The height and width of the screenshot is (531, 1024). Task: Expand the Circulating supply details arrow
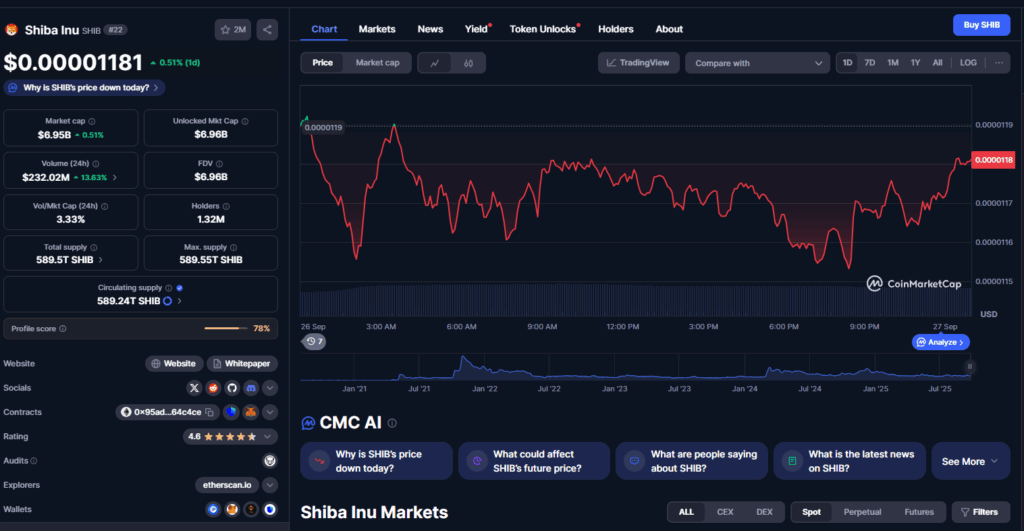tap(180, 301)
